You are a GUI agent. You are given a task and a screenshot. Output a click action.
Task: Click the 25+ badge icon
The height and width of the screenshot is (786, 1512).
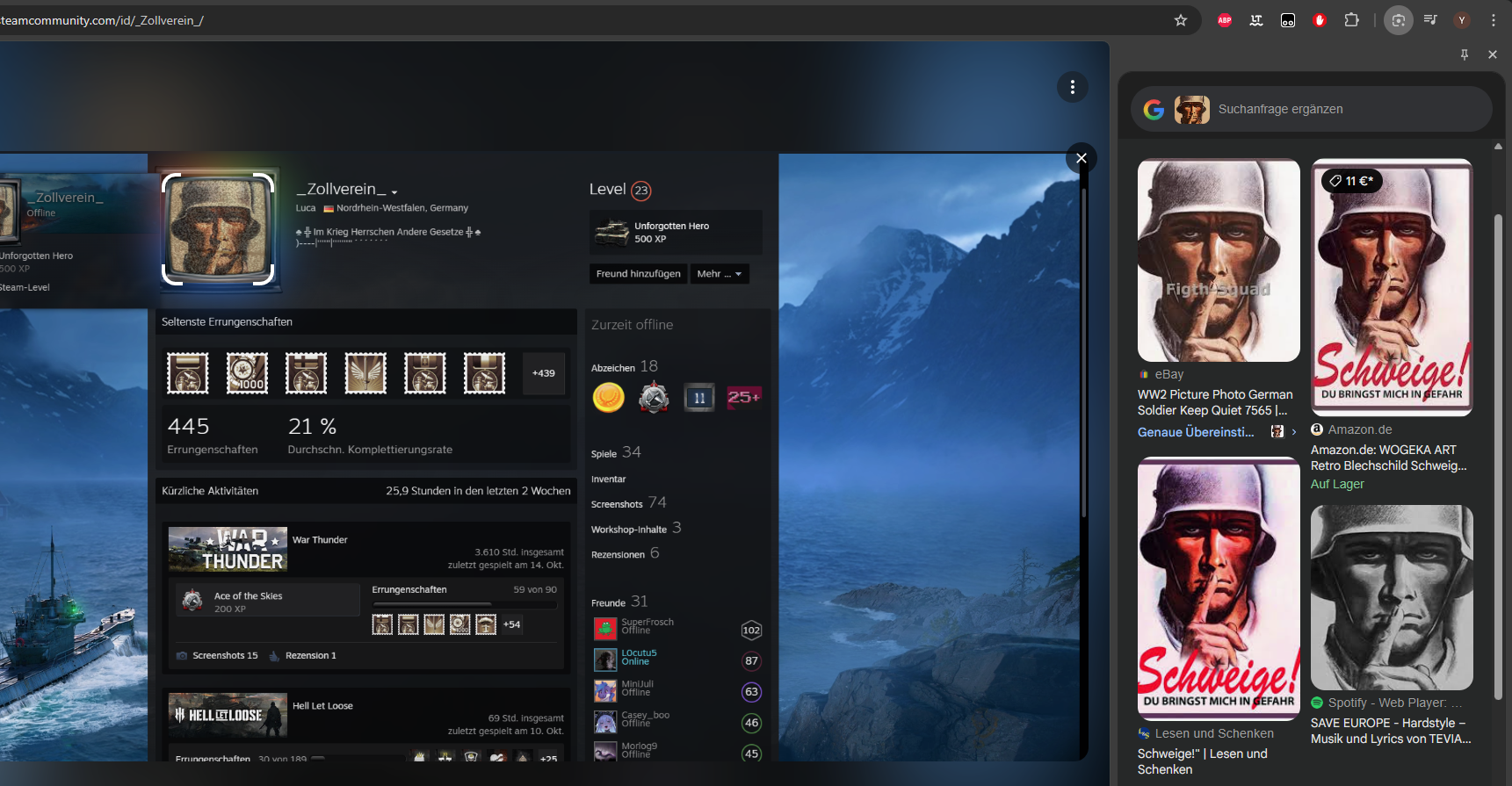click(743, 398)
